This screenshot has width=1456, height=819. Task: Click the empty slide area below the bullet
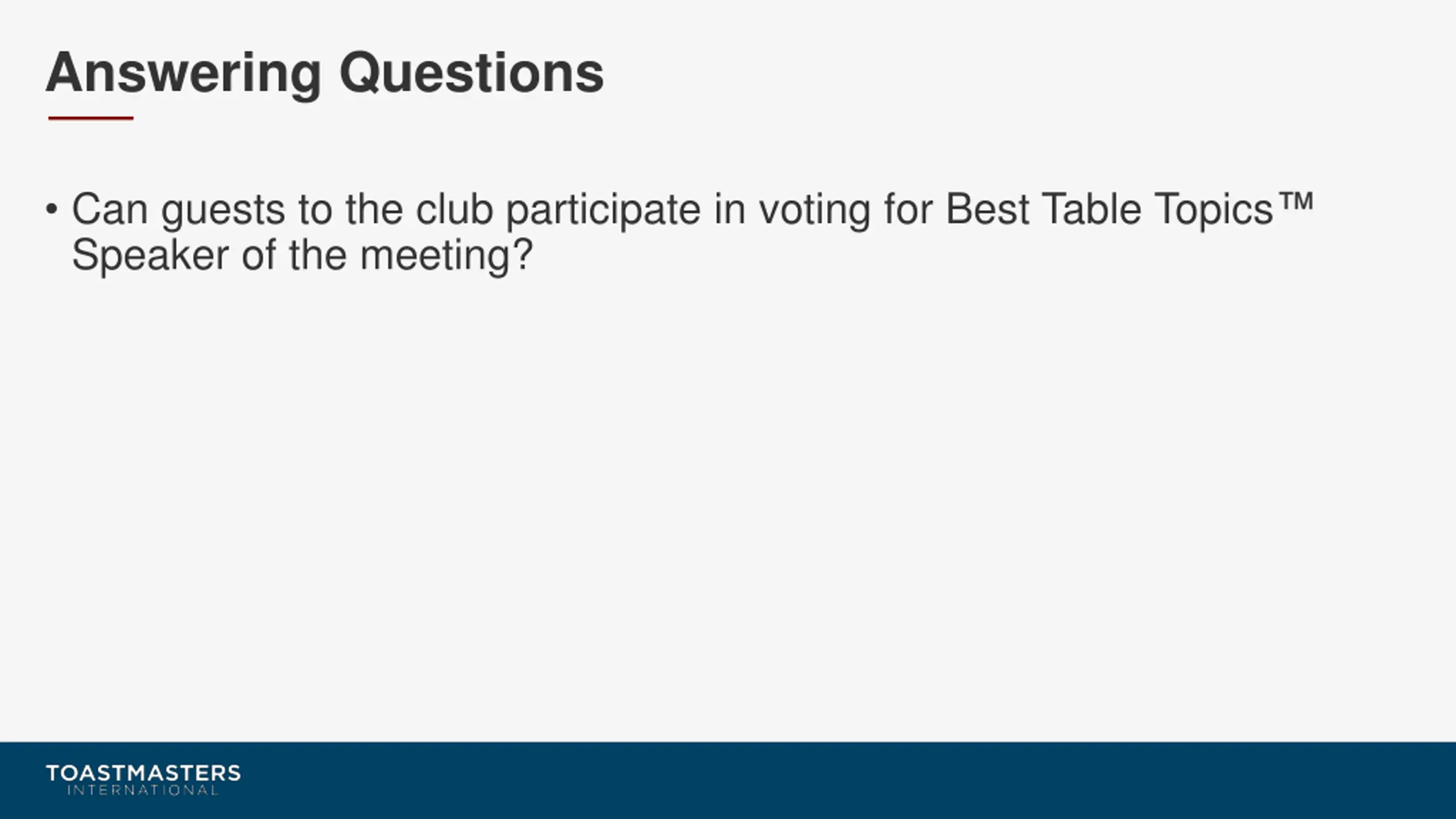728,500
